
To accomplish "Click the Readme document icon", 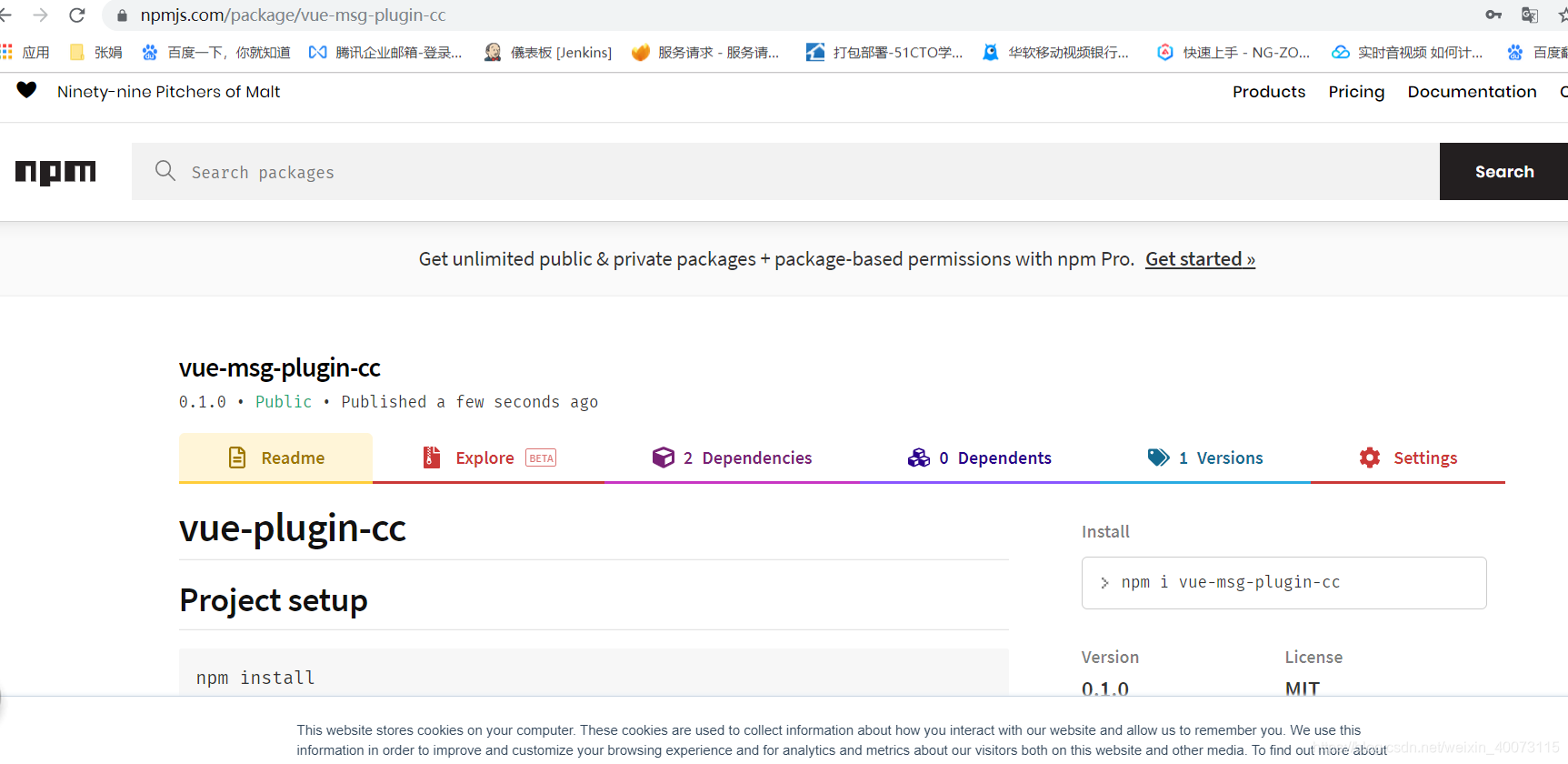I will [237, 457].
